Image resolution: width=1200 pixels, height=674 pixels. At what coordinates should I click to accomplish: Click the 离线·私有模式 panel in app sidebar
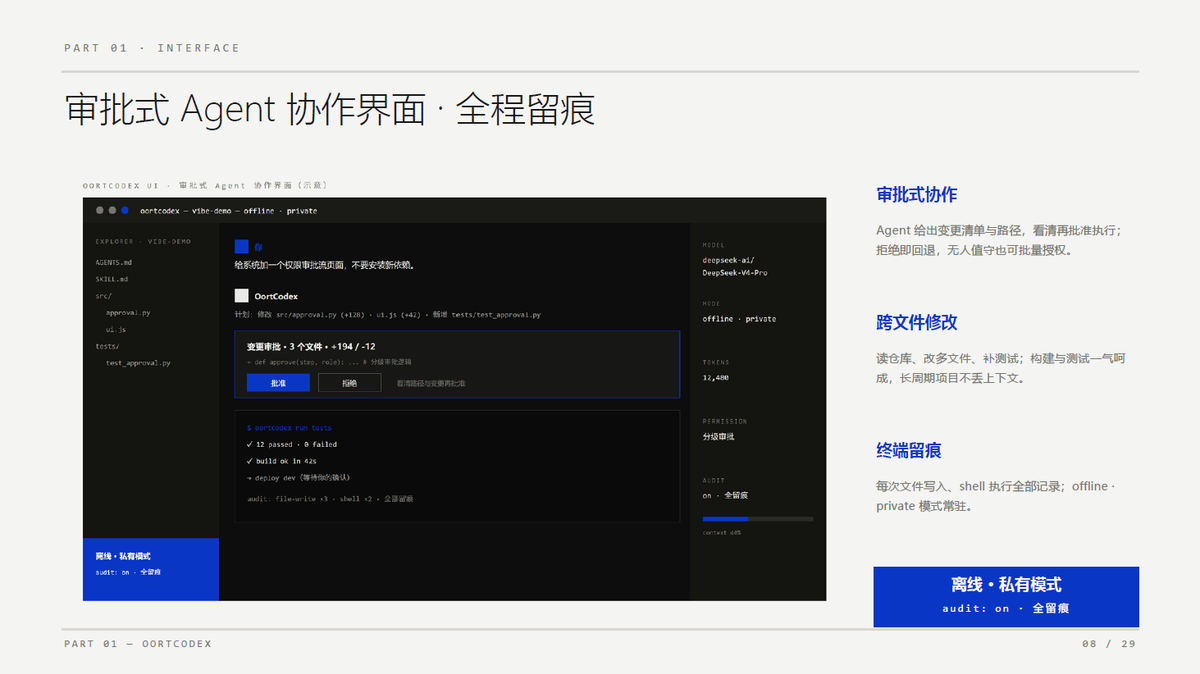pyautogui.click(x=151, y=569)
